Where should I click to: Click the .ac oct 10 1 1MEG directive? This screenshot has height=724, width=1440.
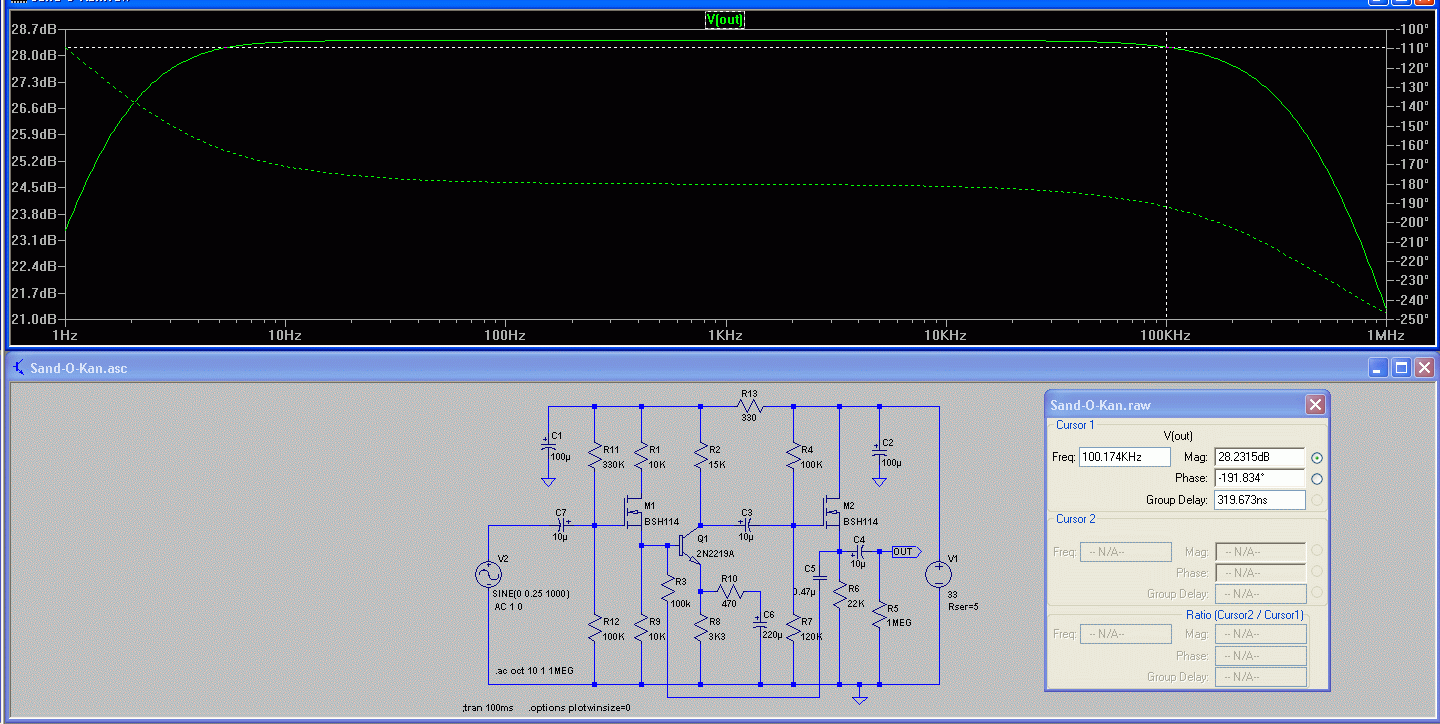click(x=534, y=671)
